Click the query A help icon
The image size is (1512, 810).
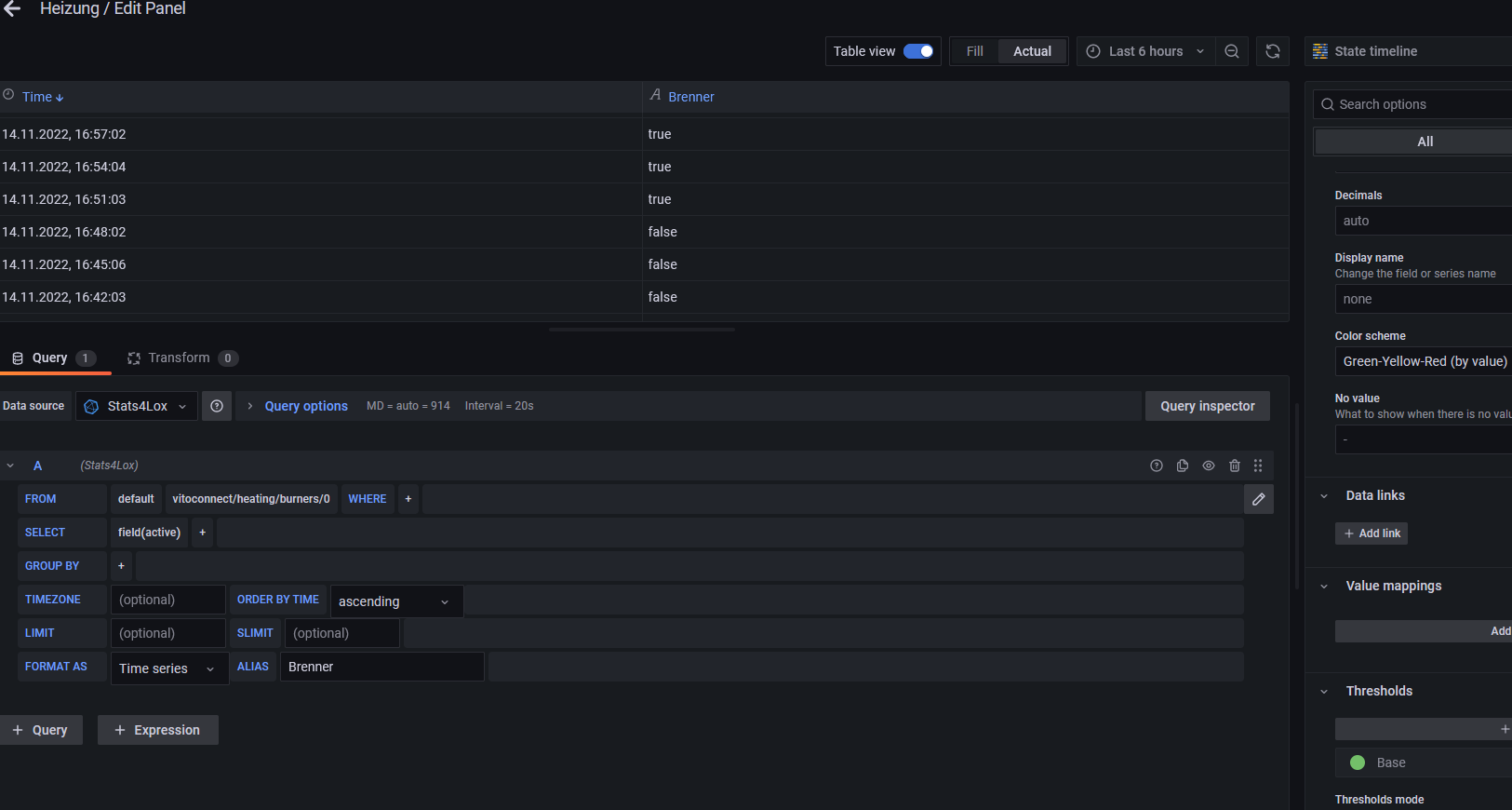click(1157, 466)
